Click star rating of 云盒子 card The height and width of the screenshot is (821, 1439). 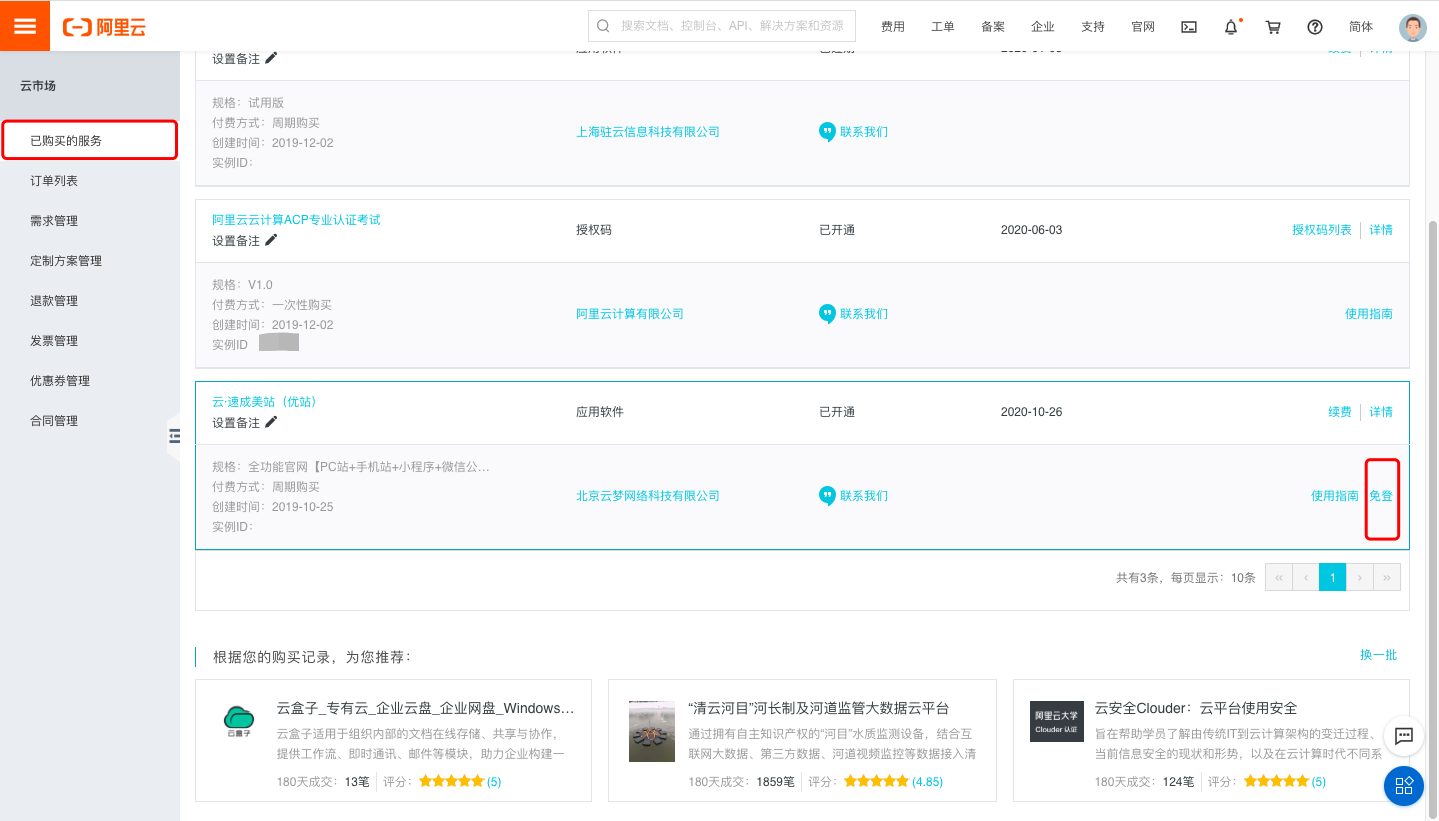click(451, 781)
